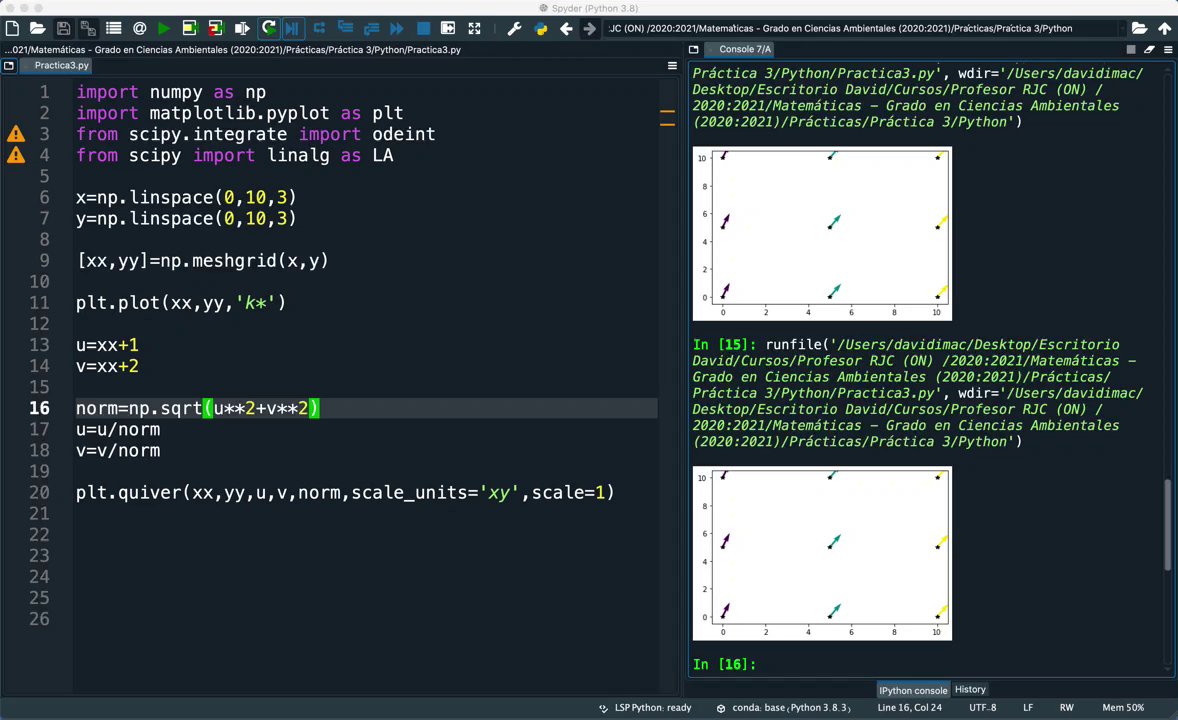Open a file using the folder icon
The image size is (1178, 720).
pyautogui.click(x=37, y=29)
